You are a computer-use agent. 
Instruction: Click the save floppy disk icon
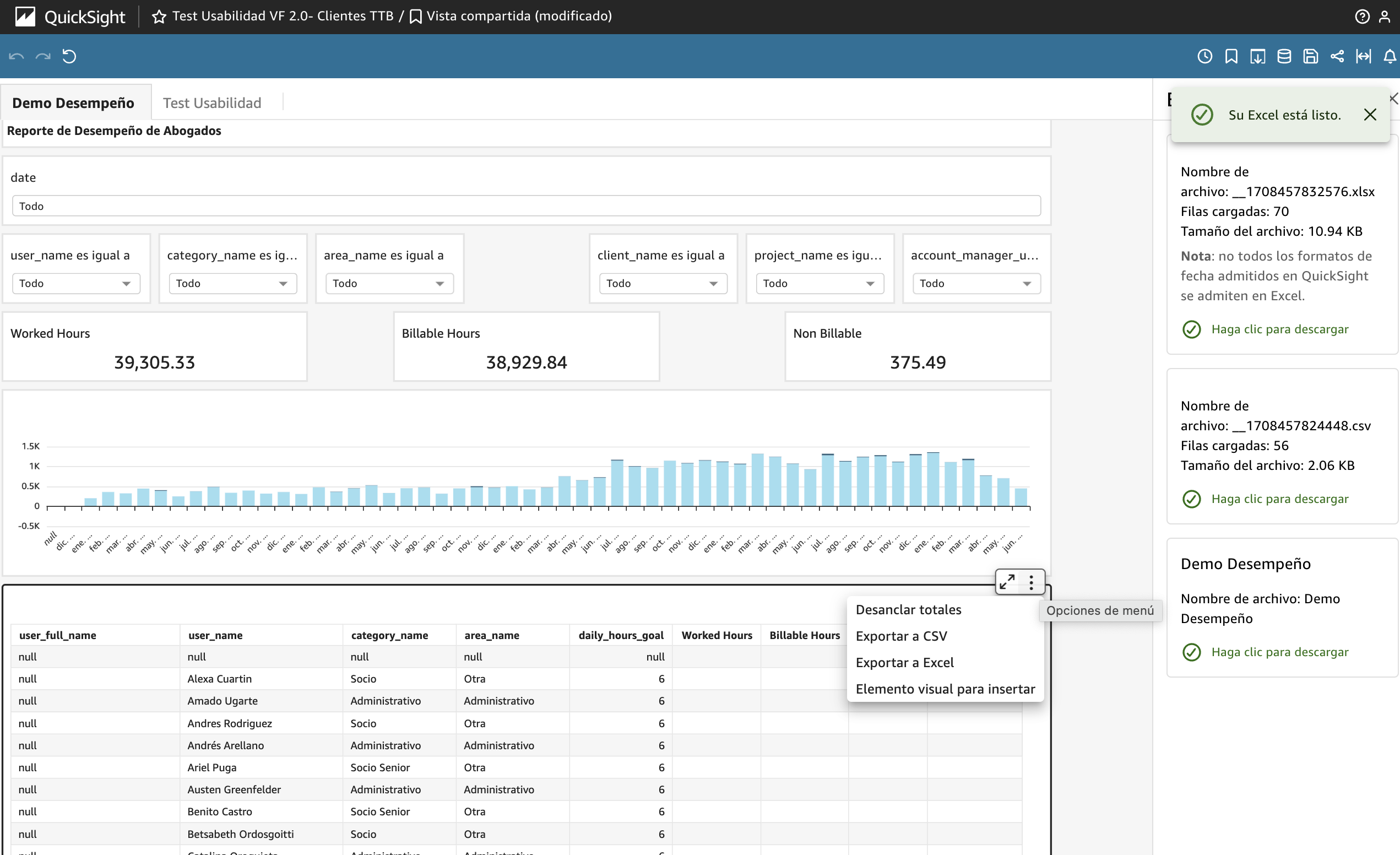(x=1311, y=56)
